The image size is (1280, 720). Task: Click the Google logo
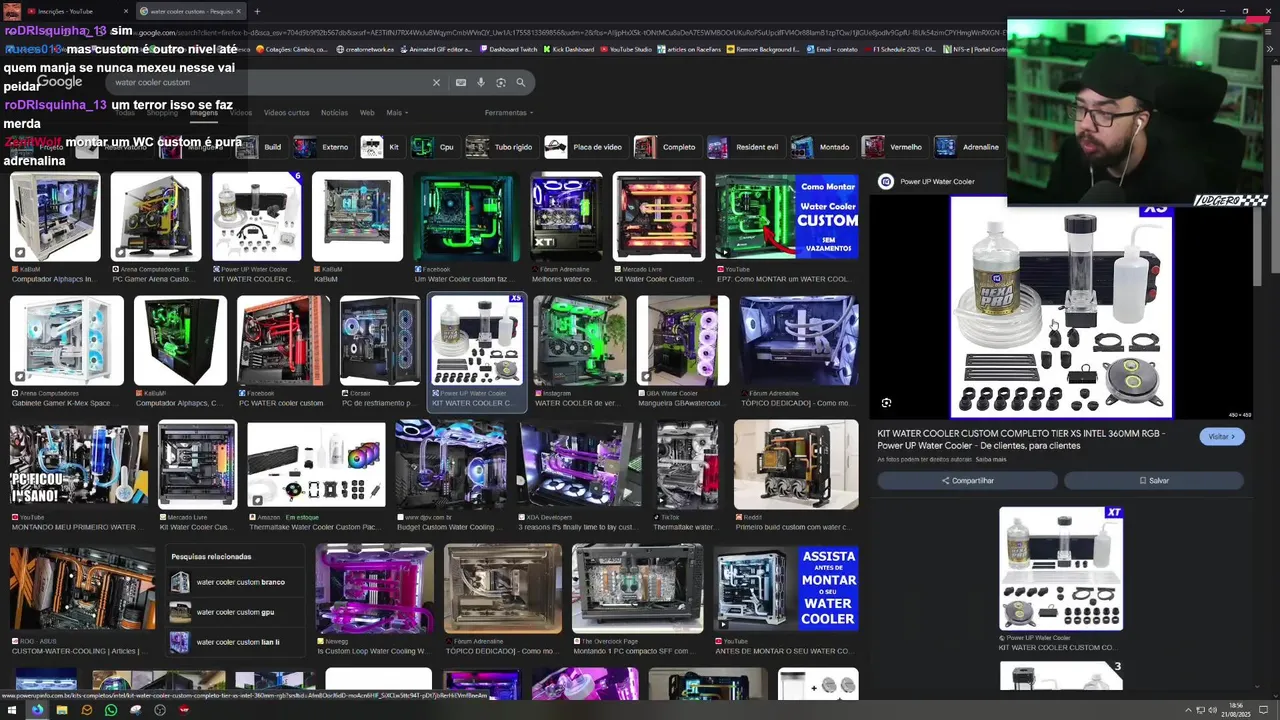tap(59, 82)
